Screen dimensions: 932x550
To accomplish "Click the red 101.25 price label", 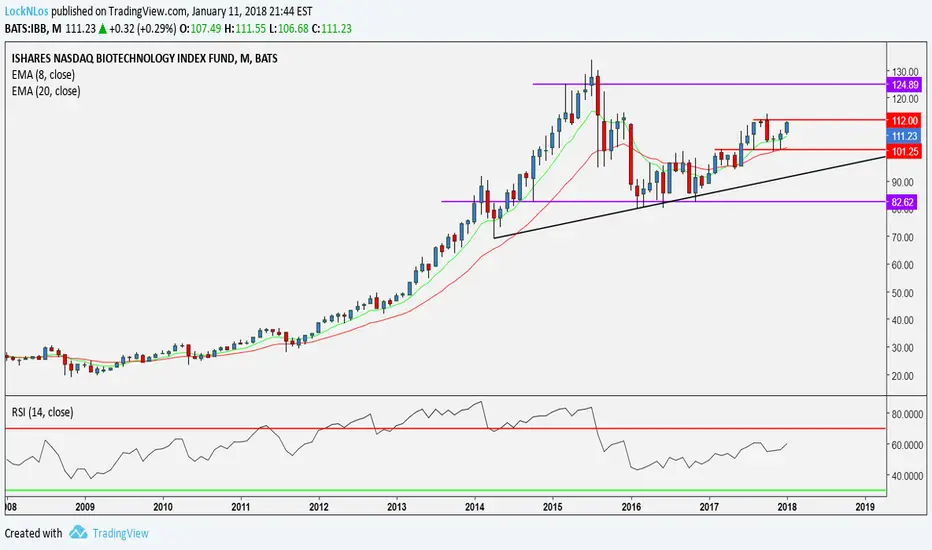I will point(904,152).
